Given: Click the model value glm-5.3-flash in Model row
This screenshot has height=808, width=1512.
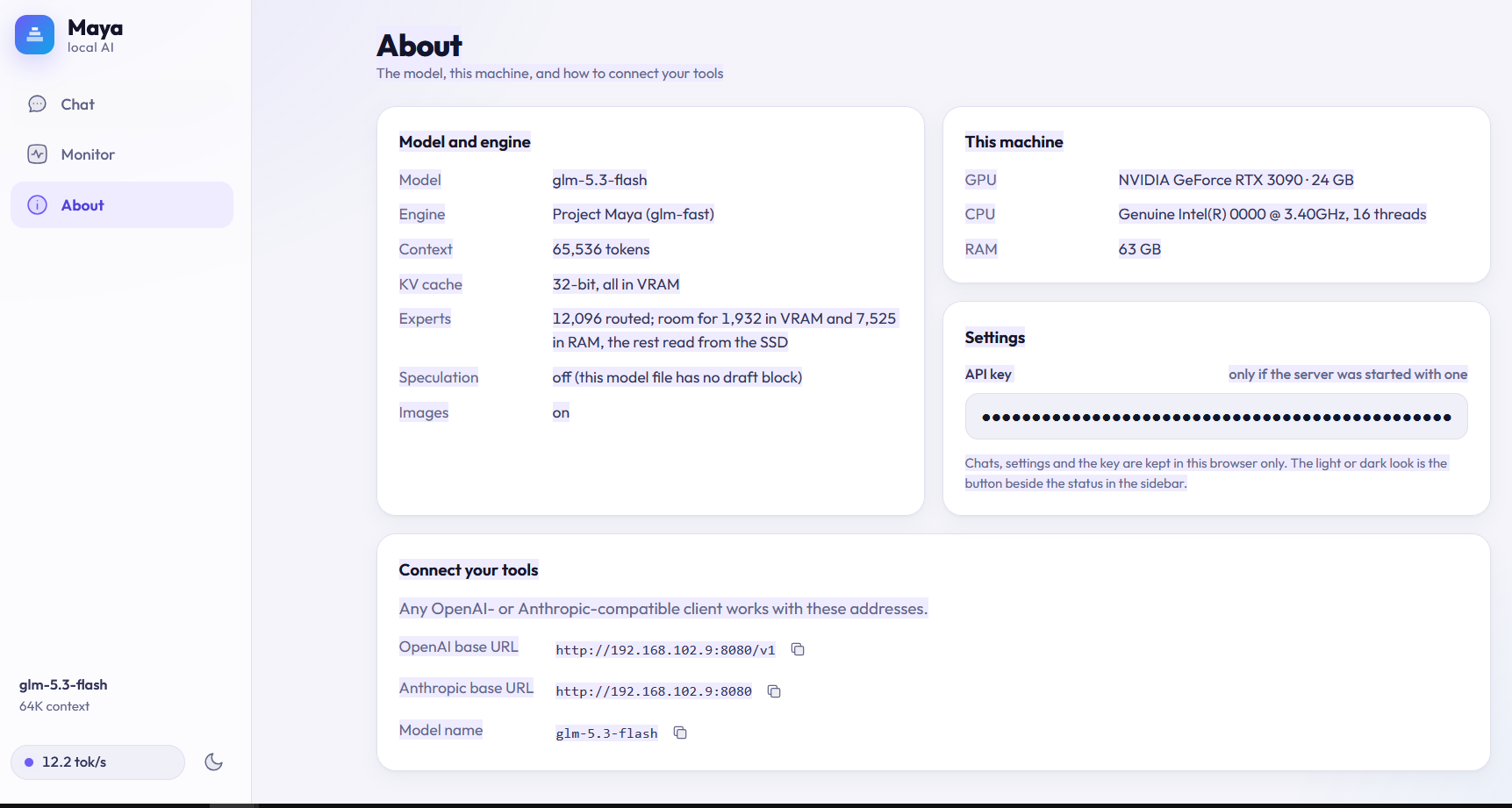Looking at the screenshot, I should [599, 180].
